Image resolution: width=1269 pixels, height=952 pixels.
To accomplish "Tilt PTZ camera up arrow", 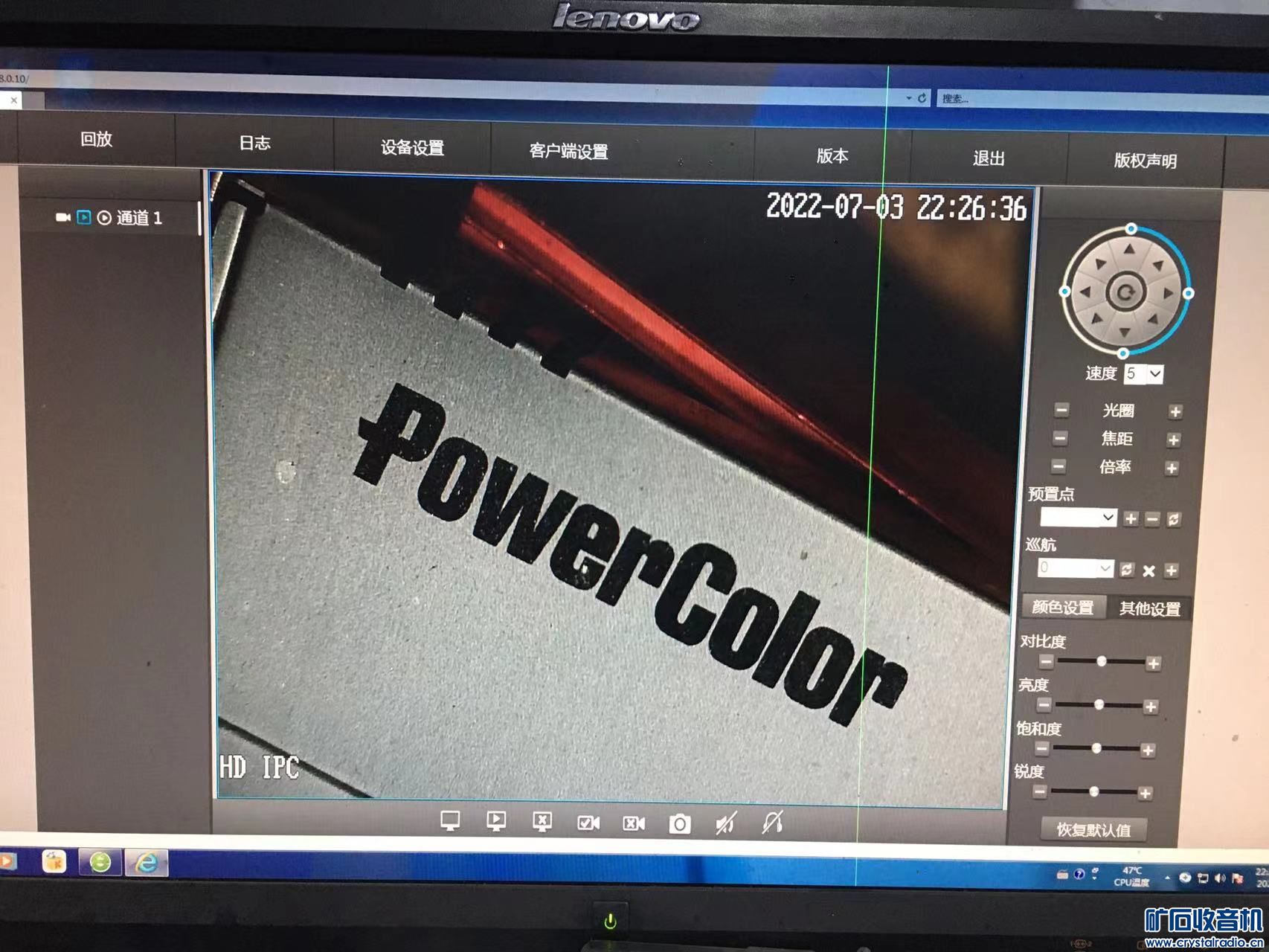I will 1130,249.
